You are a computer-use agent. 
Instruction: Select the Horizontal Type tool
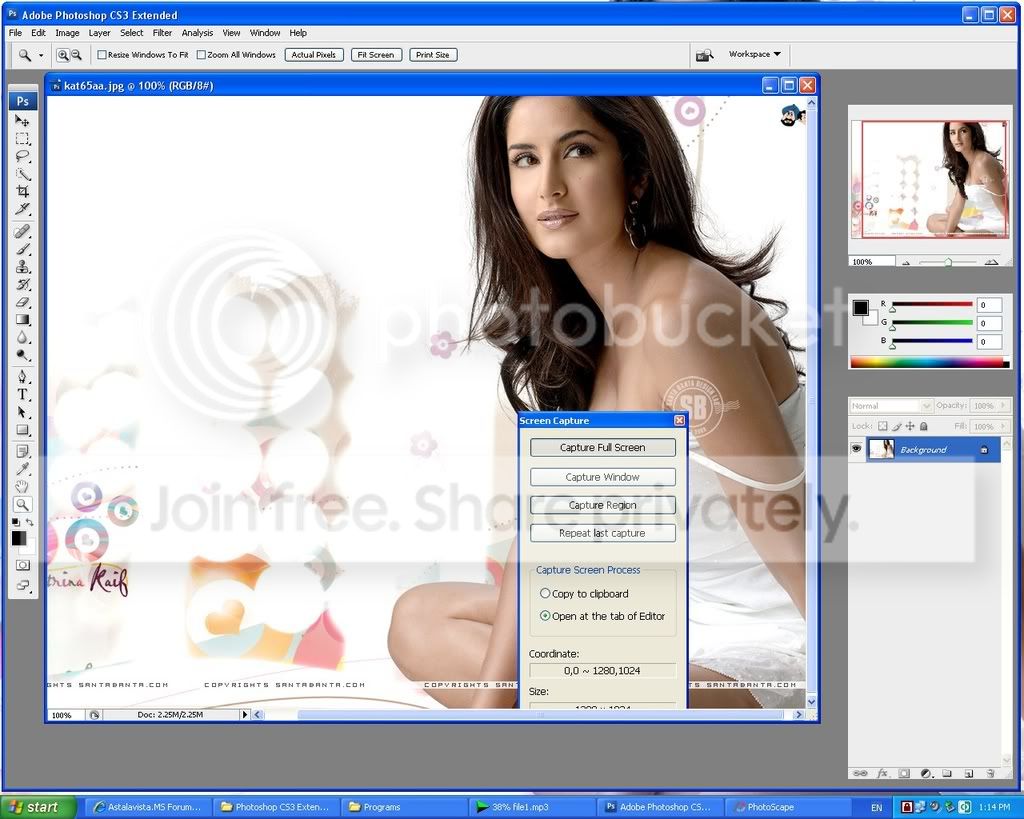pos(22,394)
